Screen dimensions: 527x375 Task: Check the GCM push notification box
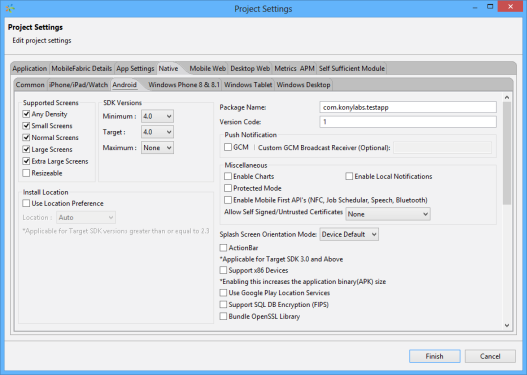[228, 147]
